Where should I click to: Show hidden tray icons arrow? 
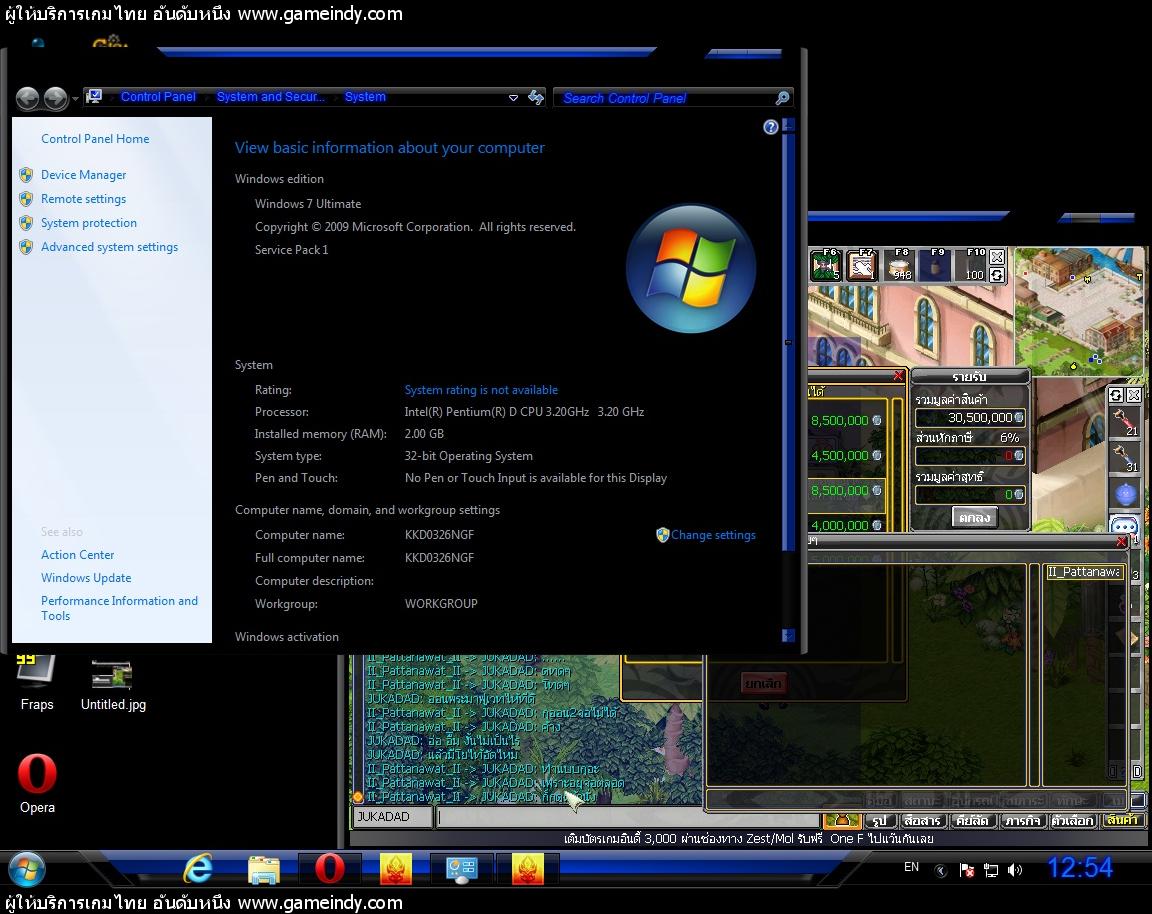pos(940,871)
